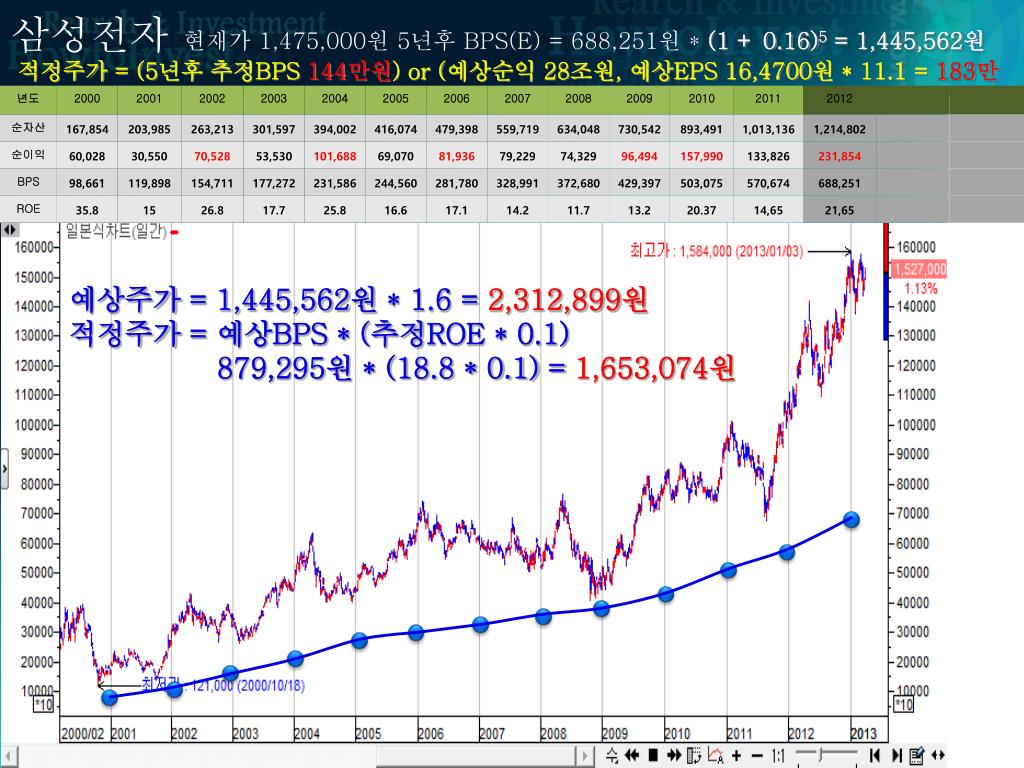Click the 2000 column header in table
This screenshot has height=768, width=1024.
(x=87, y=99)
